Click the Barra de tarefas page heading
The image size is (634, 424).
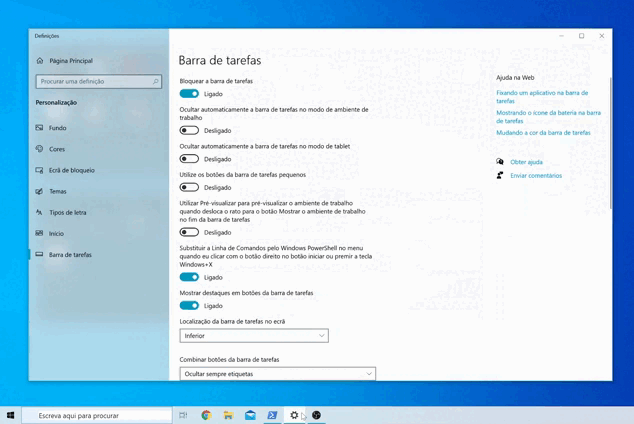click(220, 60)
